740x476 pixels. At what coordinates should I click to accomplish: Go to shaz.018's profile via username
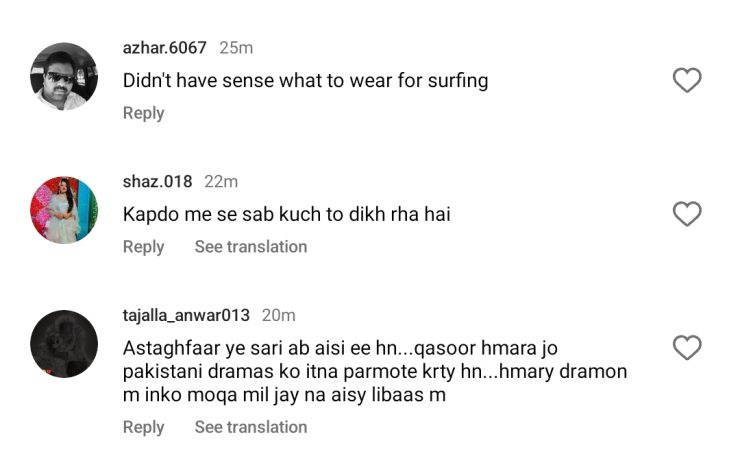point(158,181)
